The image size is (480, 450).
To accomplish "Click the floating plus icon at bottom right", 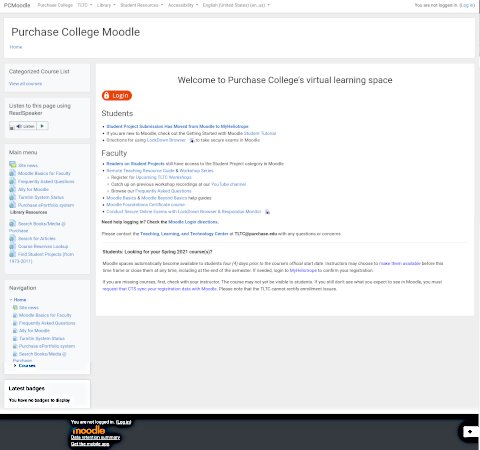I will (470, 432).
